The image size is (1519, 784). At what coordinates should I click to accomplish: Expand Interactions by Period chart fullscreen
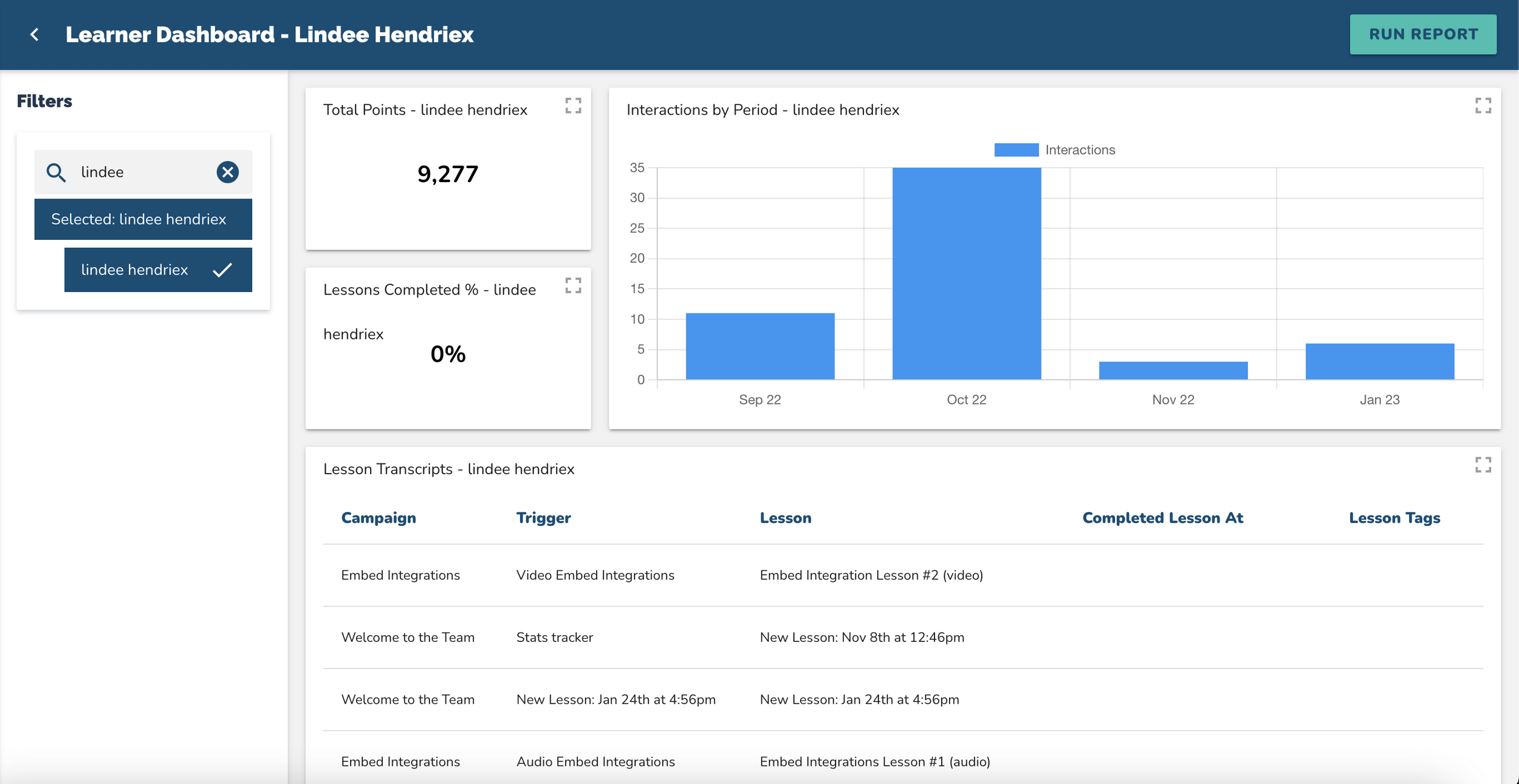(x=1483, y=106)
